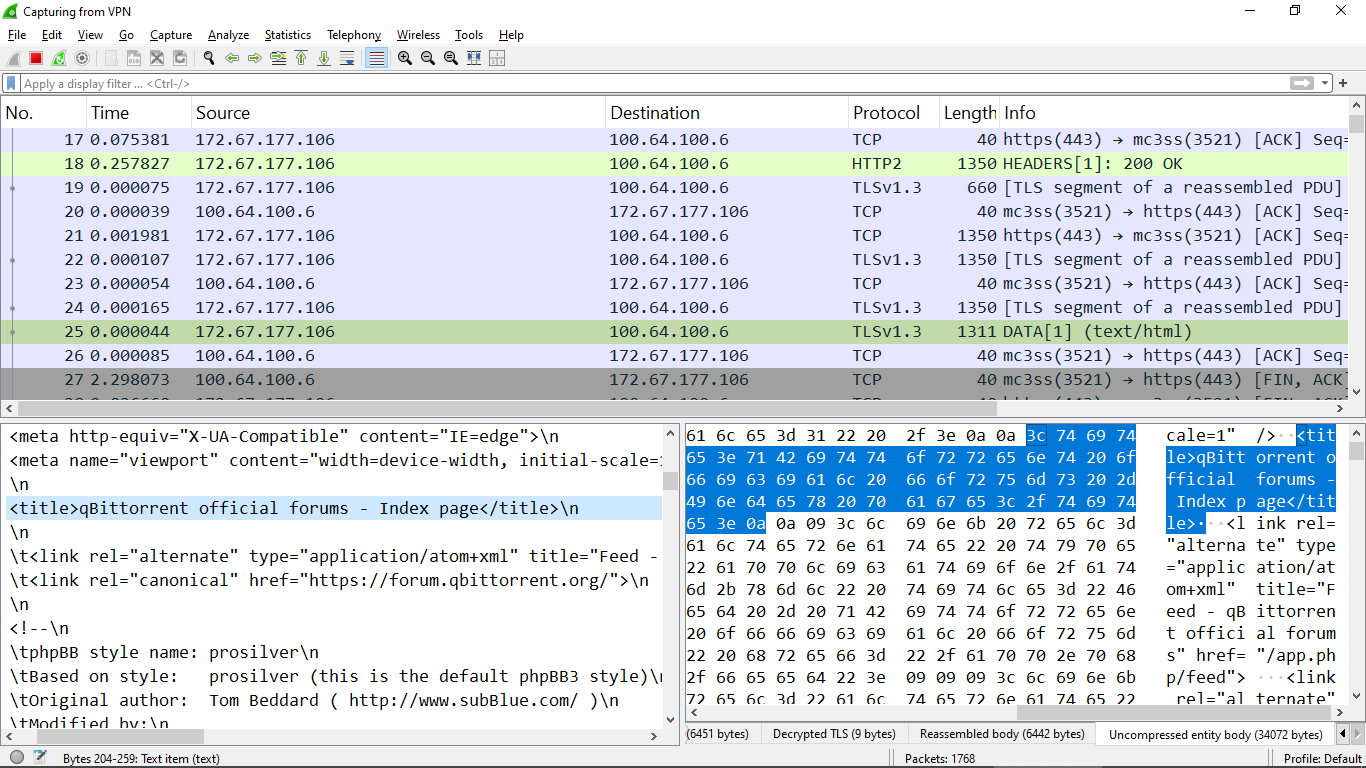The width and height of the screenshot is (1366, 768).
Task: Open the Tools menu
Action: [469, 35]
